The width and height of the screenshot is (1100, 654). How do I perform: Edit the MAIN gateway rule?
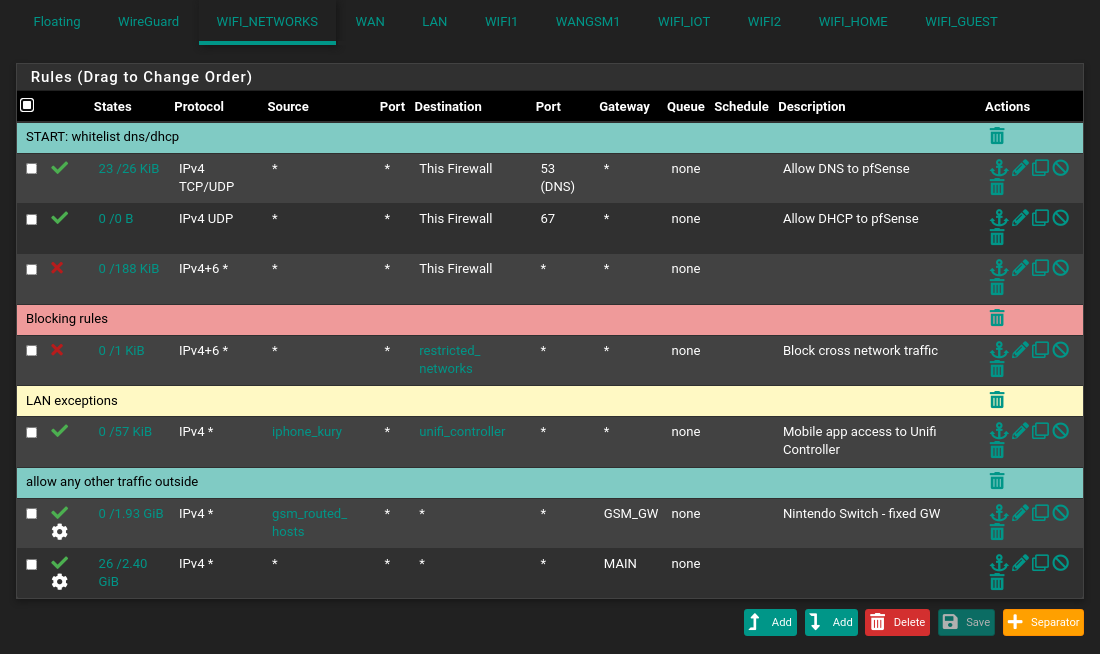tap(1020, 563)
